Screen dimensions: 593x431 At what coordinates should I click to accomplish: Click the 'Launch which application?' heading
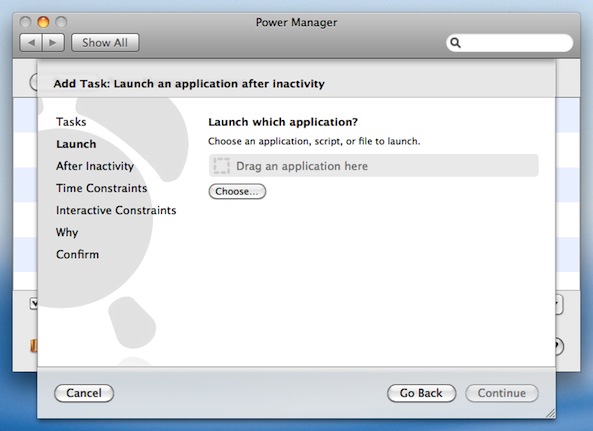283,122
